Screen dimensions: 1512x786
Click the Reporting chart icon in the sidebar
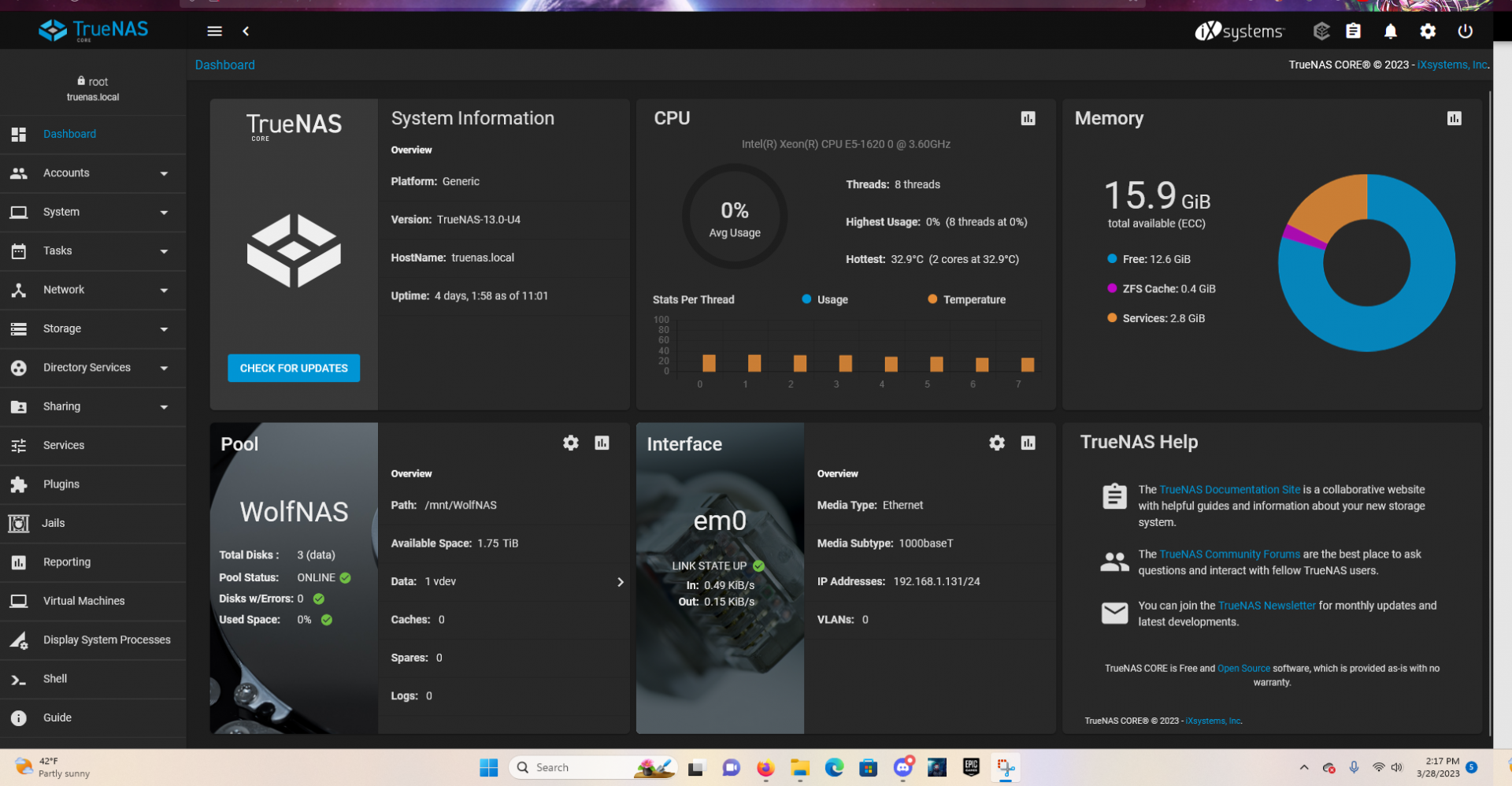coord(19,562)
